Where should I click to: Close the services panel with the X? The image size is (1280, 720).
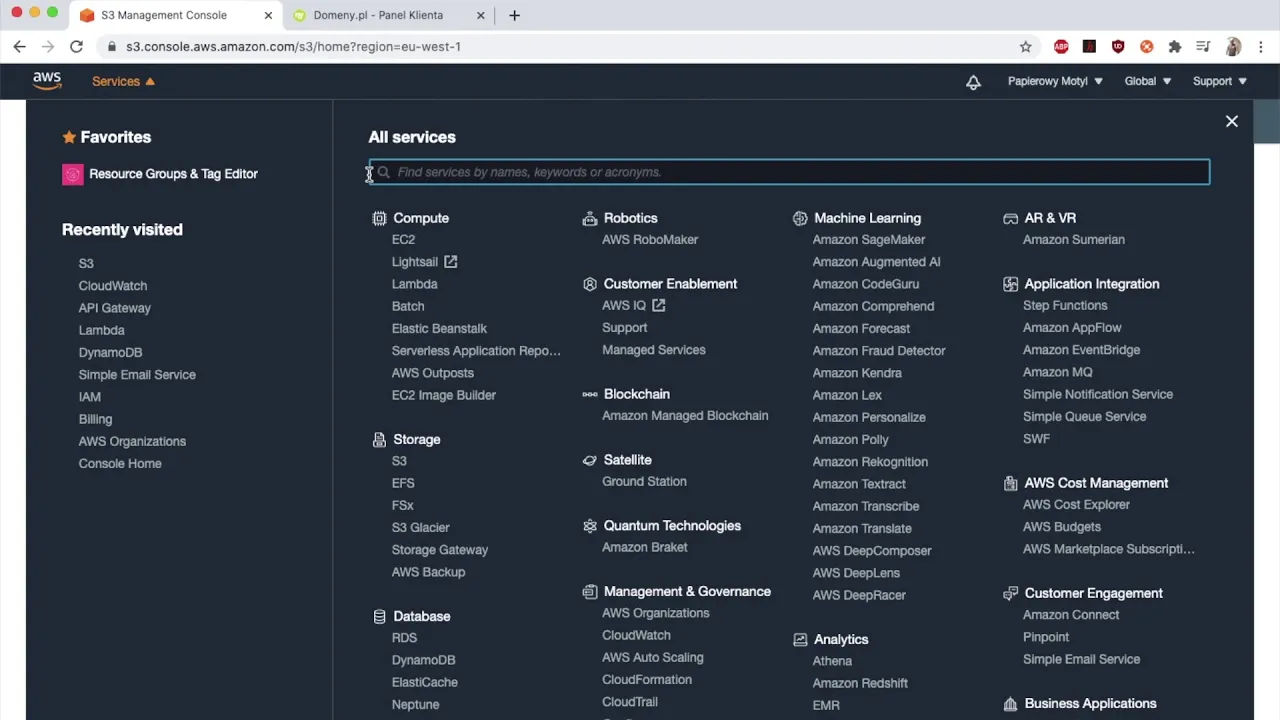pos(1232,121)
